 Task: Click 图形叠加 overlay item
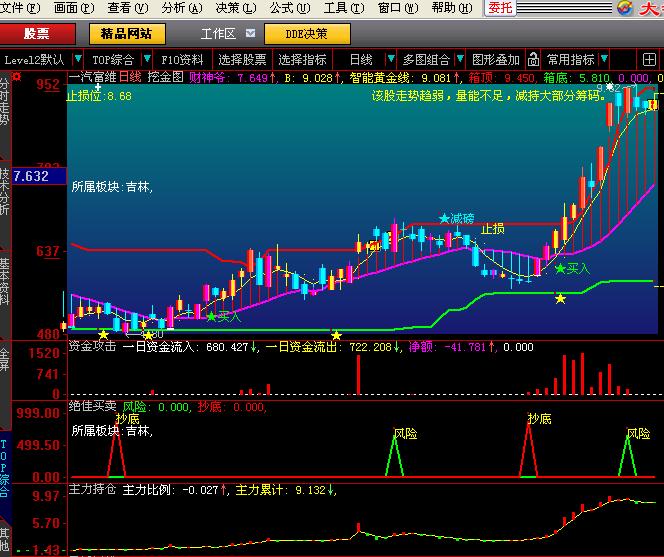click(x=496, y=60)
